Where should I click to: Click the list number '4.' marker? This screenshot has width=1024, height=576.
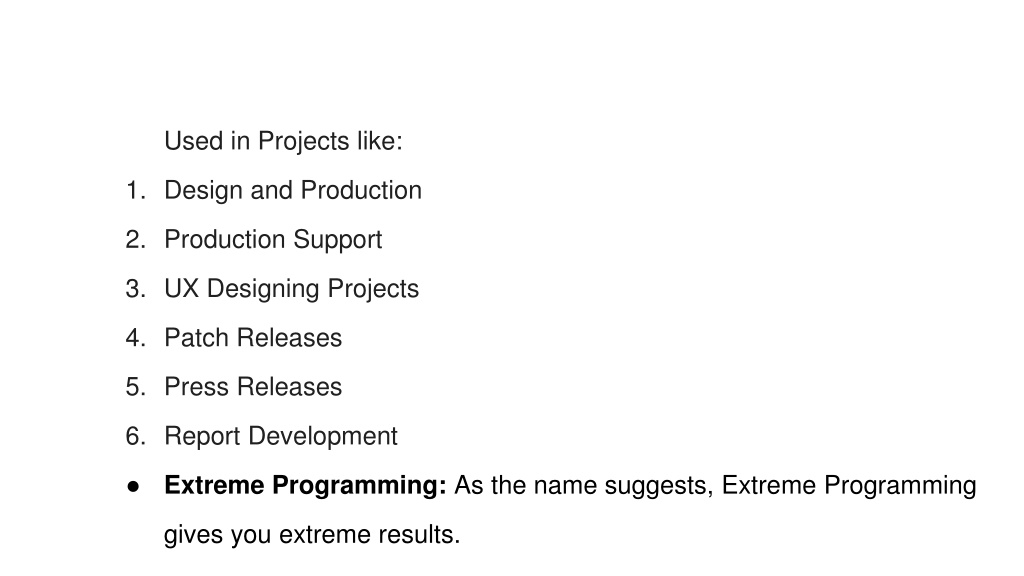click(135, 338)
